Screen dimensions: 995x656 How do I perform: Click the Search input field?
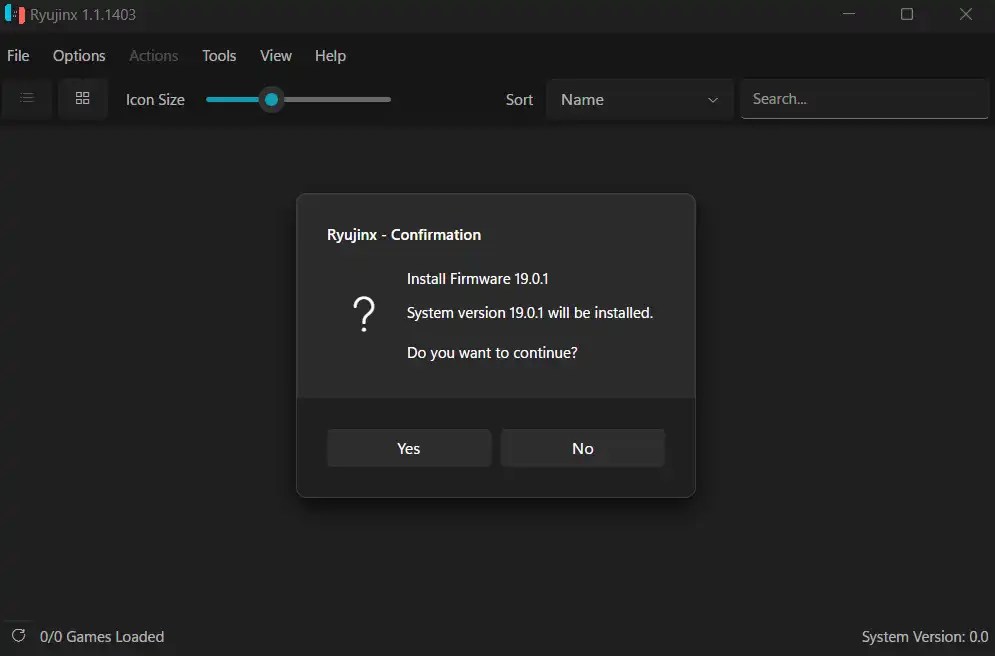(864, 98)
